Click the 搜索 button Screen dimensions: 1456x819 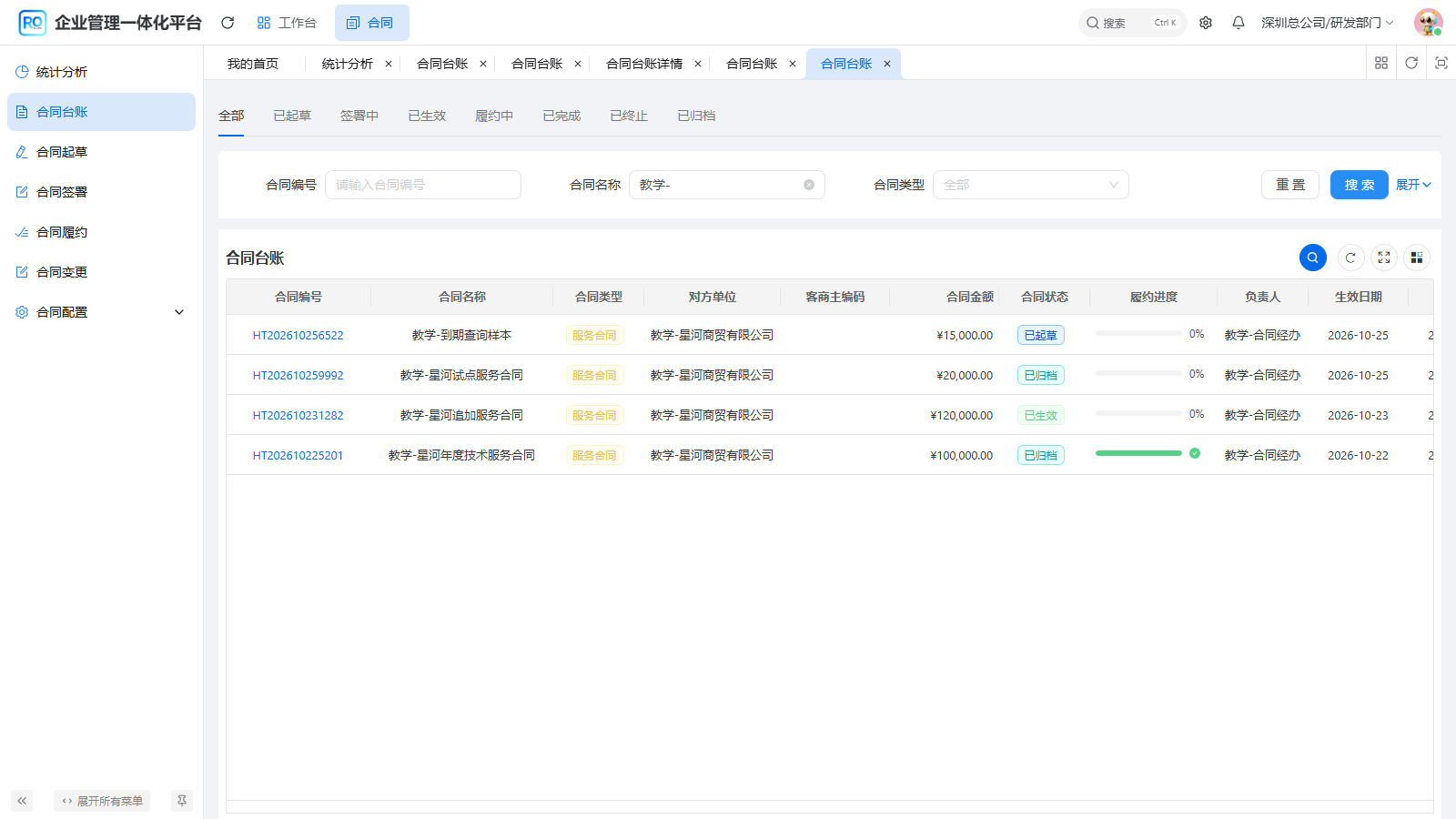[x=1360, y=185]
